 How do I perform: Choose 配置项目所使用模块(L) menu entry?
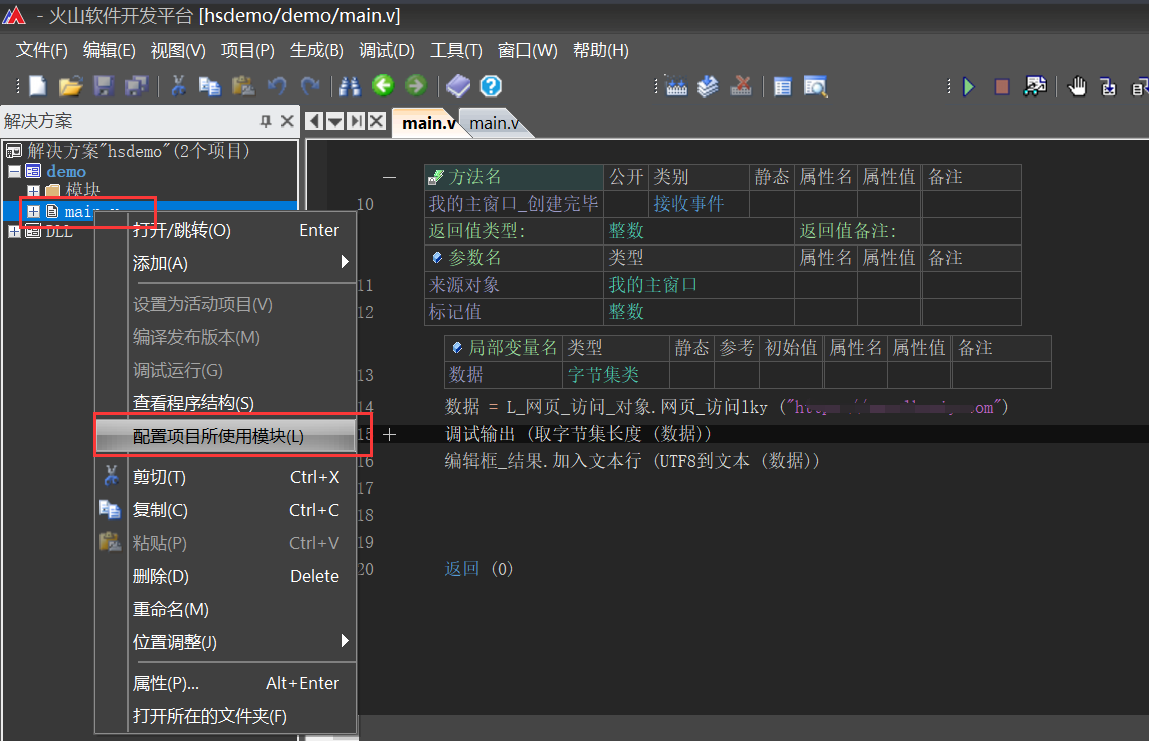point(226,436)
